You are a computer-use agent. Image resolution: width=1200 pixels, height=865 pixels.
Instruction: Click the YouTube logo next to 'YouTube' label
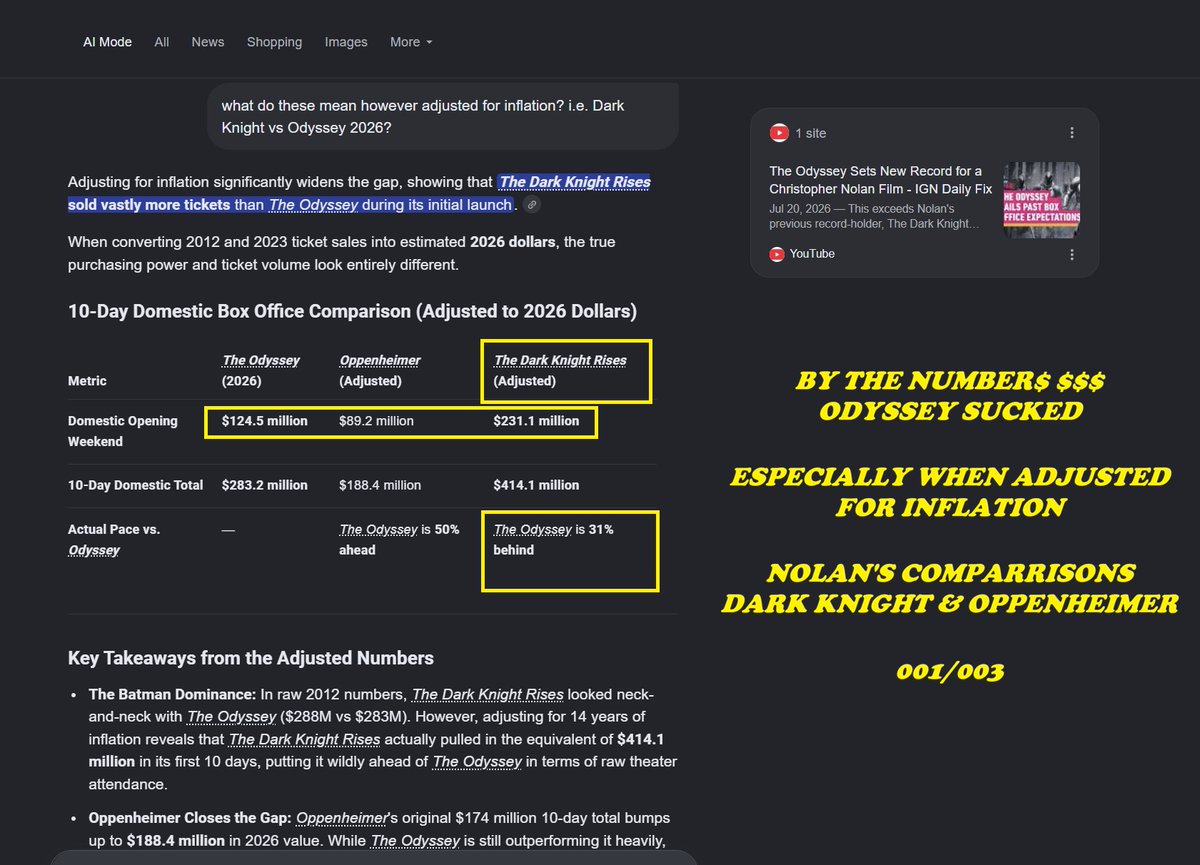[776, 254]
